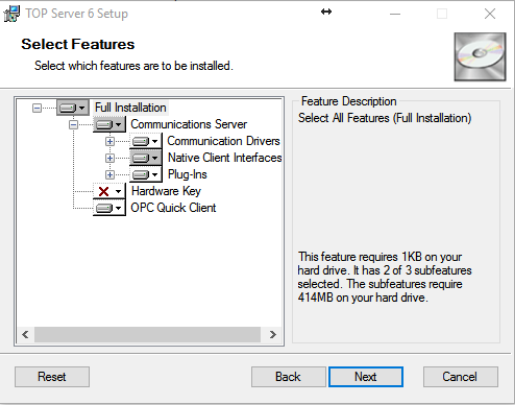
Task: Click the scroll right arrow of feature tree
Action: coord(273,334)
